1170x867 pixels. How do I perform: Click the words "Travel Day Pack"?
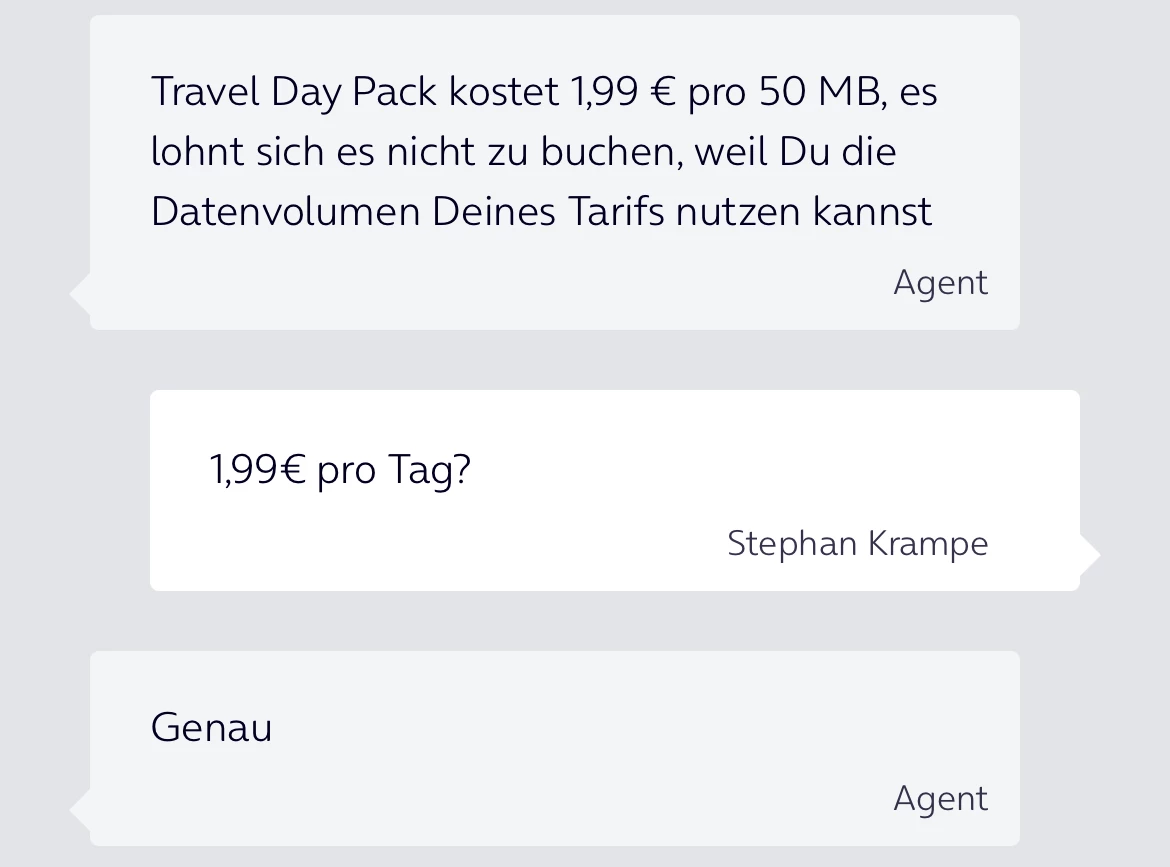click(294, 92)
